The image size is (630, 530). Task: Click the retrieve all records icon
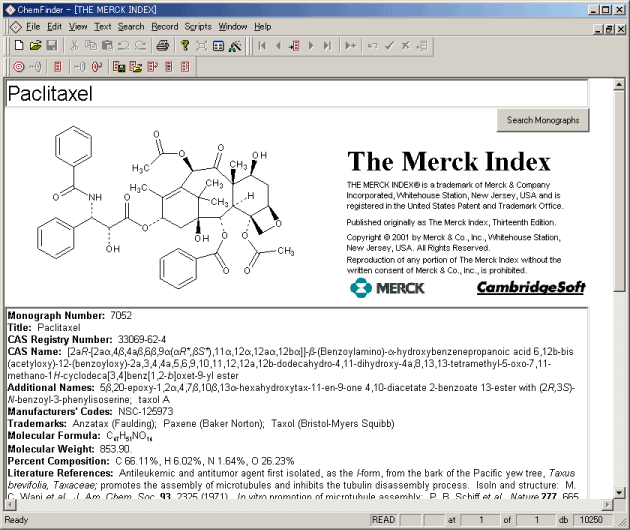tap(57, 66)
